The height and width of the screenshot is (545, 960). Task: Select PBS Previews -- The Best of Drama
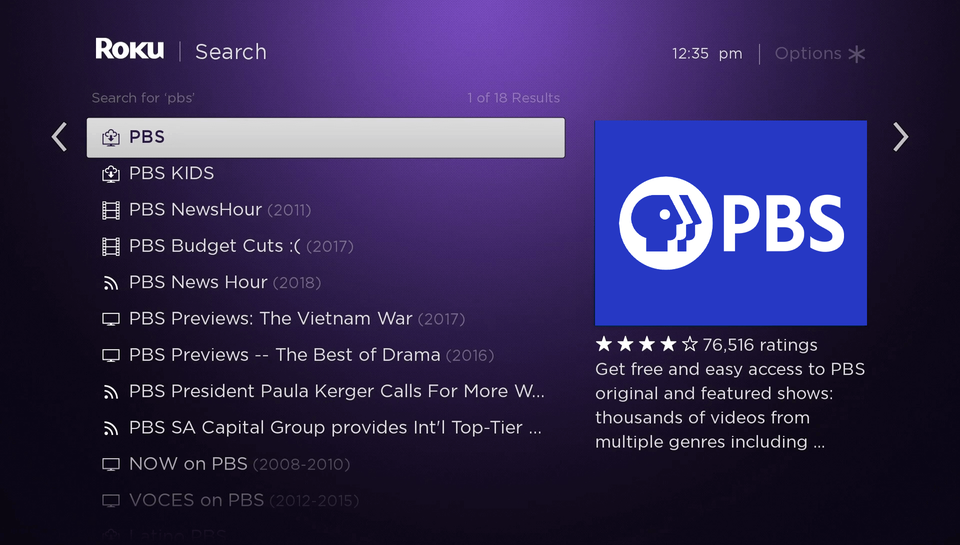[326, 355]
